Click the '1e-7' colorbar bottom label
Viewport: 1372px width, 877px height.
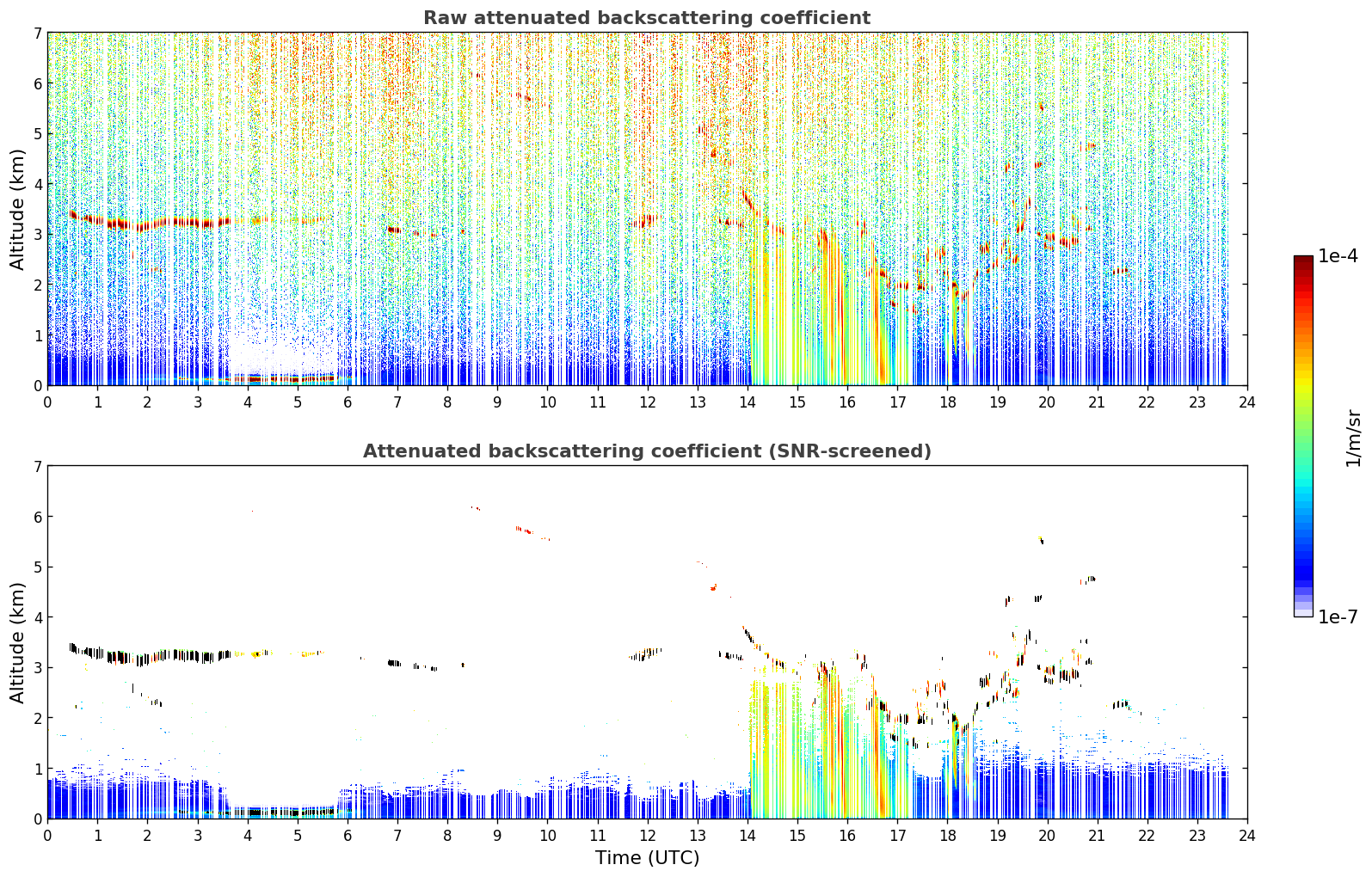click(x=1338, y=617)
